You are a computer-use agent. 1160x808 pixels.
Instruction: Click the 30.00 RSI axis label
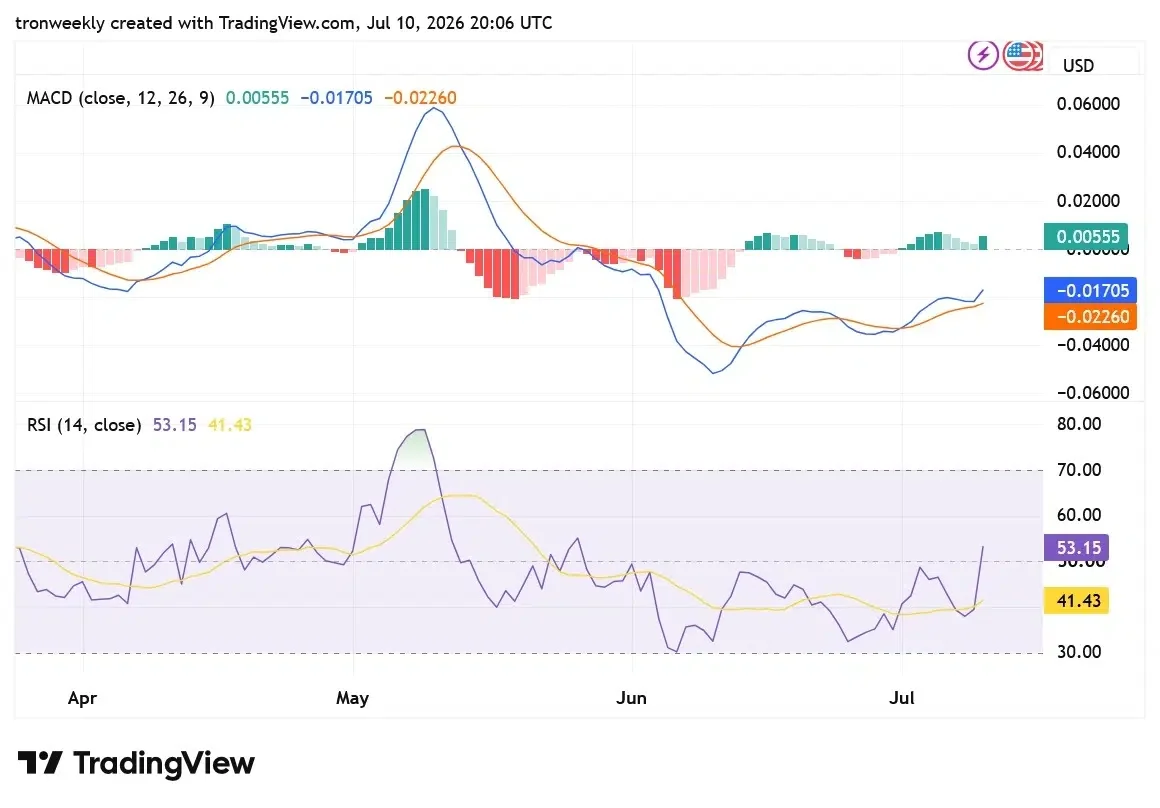[1079, 652]
